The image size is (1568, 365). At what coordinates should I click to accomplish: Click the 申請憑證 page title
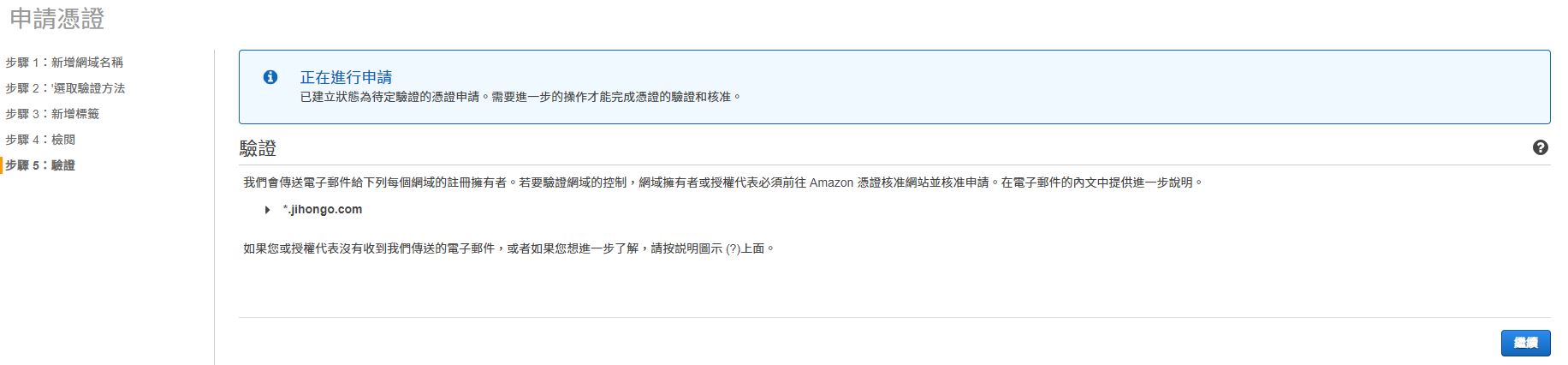tap(57, 19)
